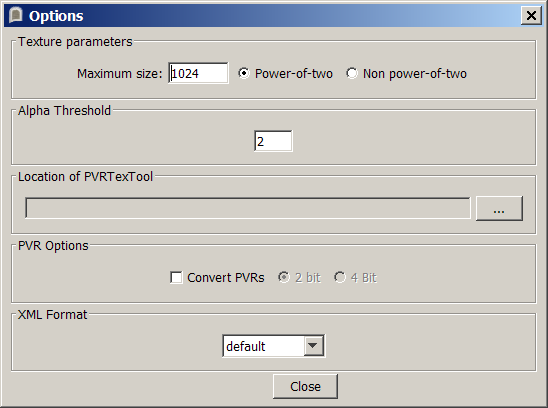Click the Options title bar text
Viewport: 548px width, 408px height.
point(56,16)
